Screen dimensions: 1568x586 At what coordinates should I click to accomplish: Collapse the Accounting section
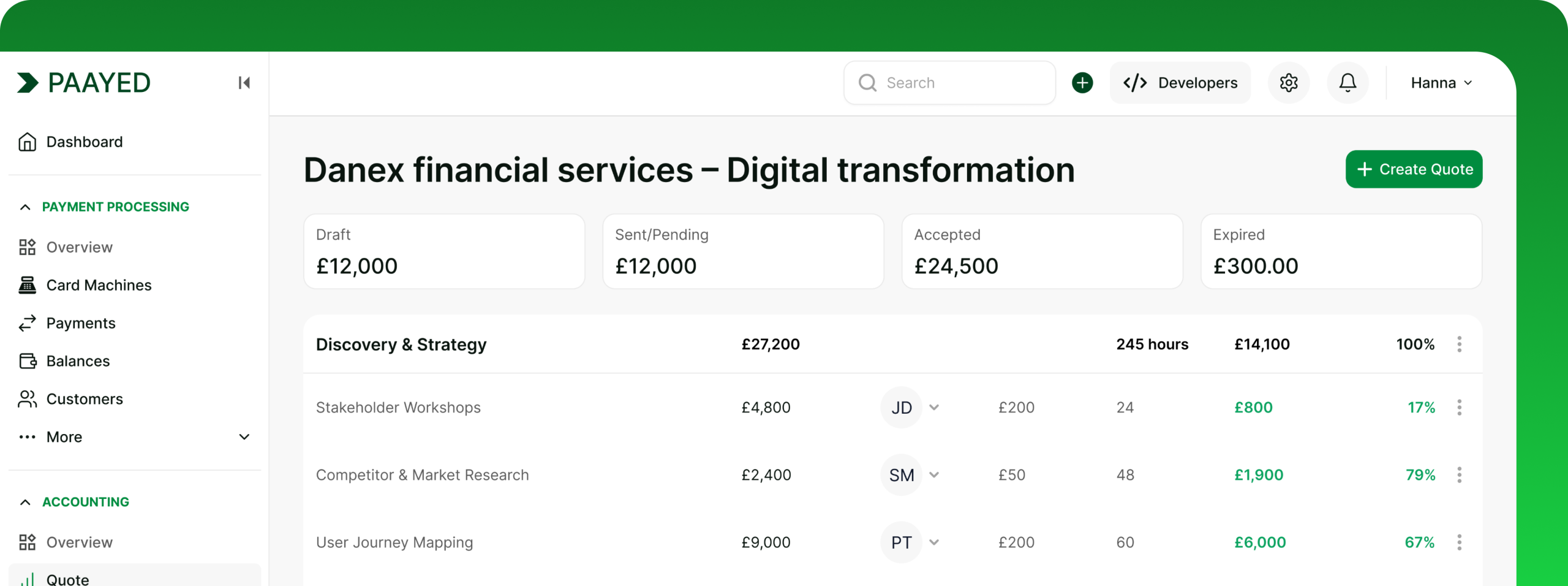(x=25, y=502)
